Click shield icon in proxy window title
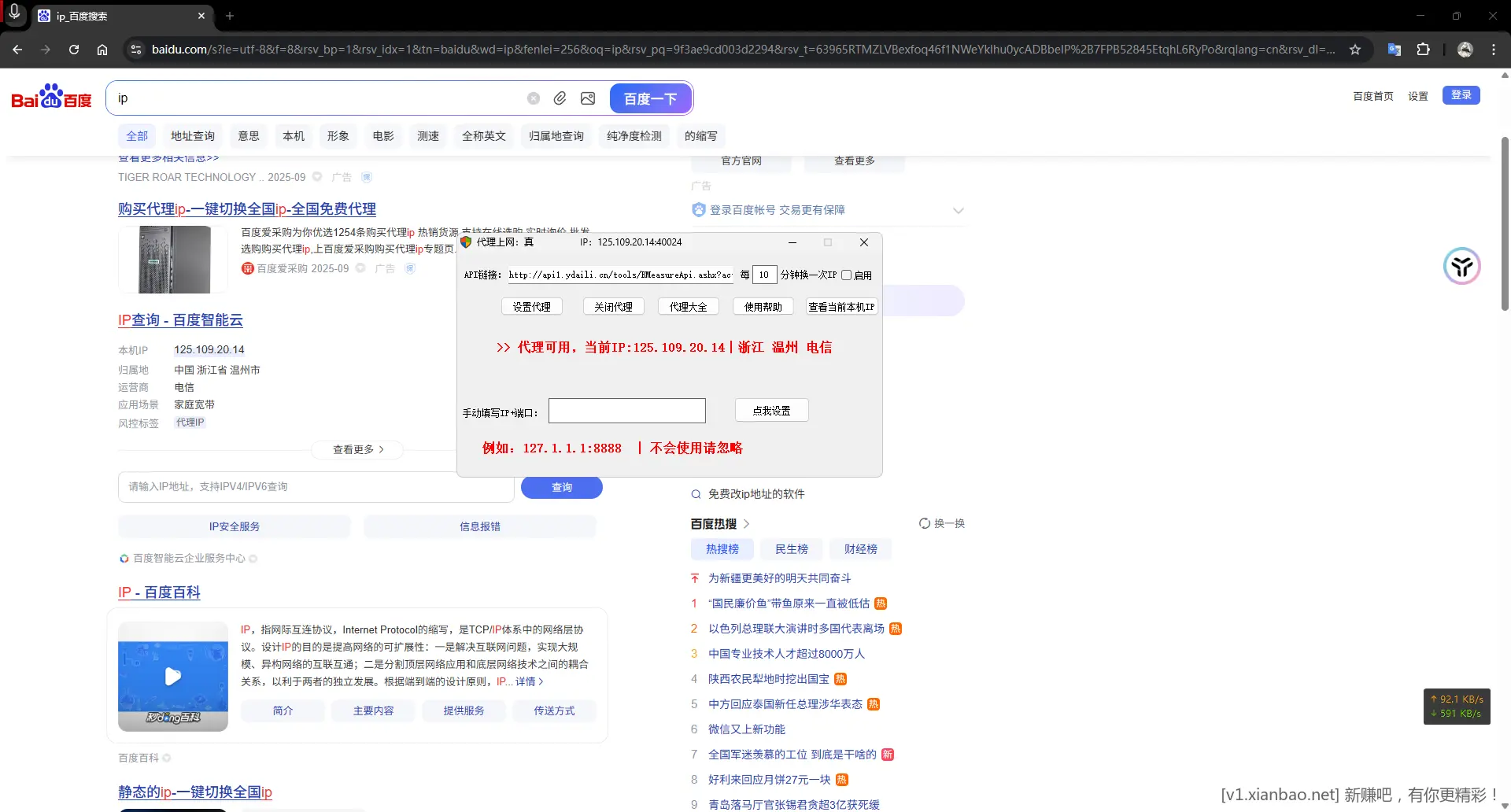This screenshot has height=812, width=1511. click(x=466, y=242)
